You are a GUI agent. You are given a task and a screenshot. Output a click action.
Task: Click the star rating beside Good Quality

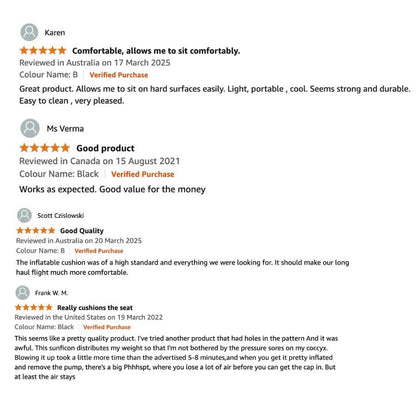point(36,230)
